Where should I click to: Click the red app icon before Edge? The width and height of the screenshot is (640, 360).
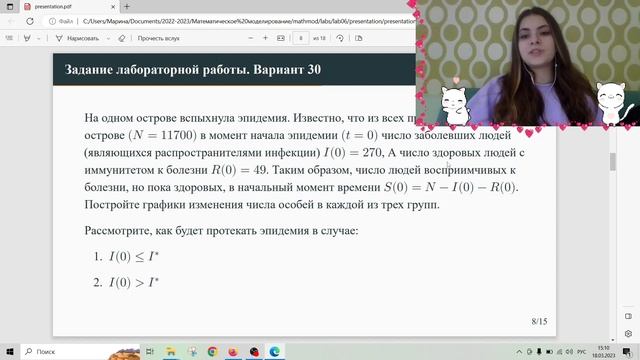pos(254,351)
